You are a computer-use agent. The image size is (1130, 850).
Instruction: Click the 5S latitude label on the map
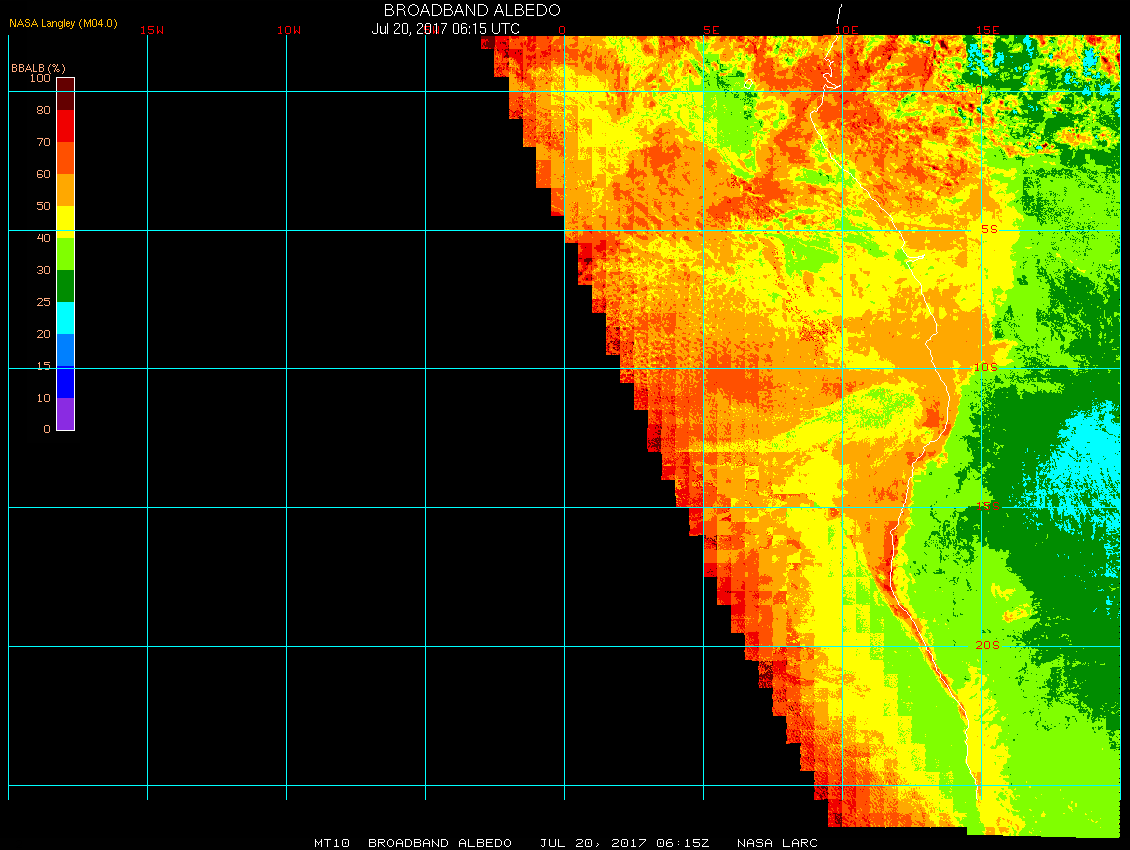point(988,229)
